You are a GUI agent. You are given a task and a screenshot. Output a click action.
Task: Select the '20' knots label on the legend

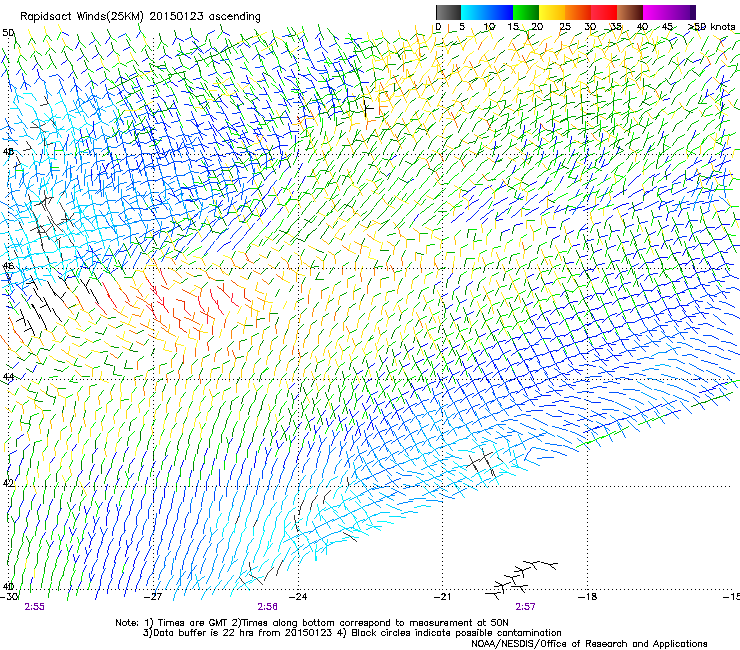(537, 27)
